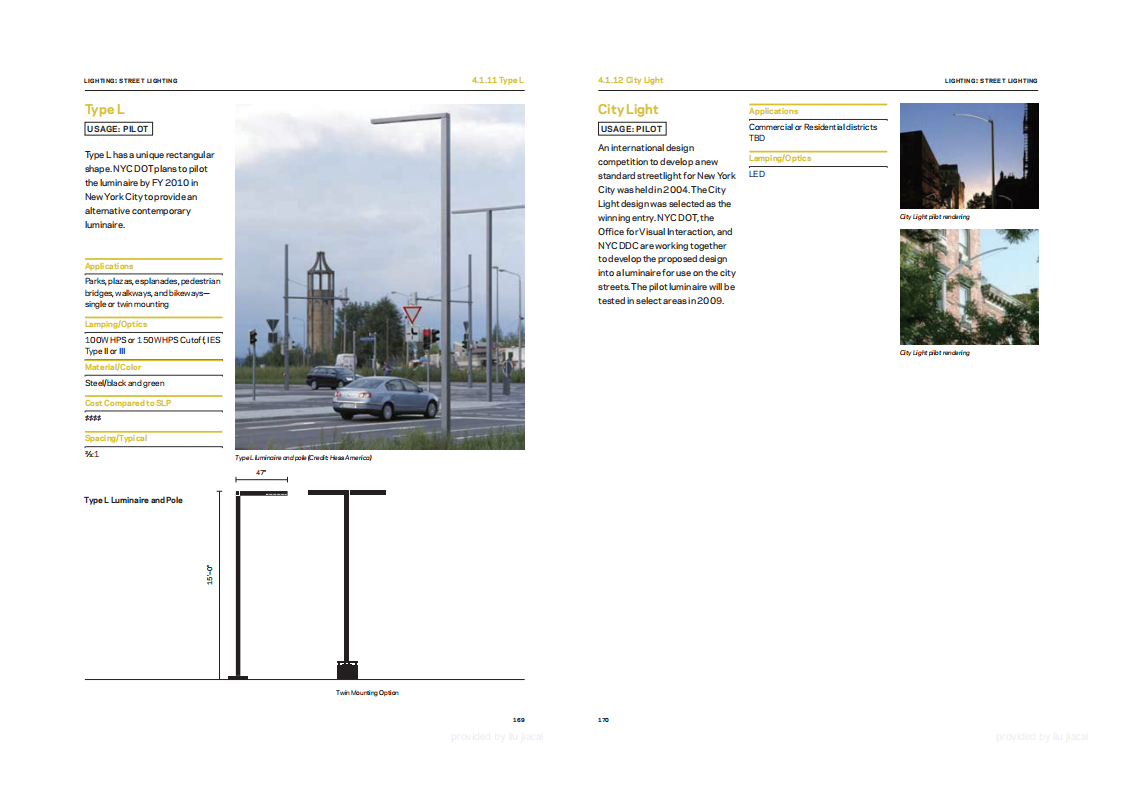Select the USAGE: PILOT box under City Light
Viewport: 1123px width, 794px height.
click(632, 129)
